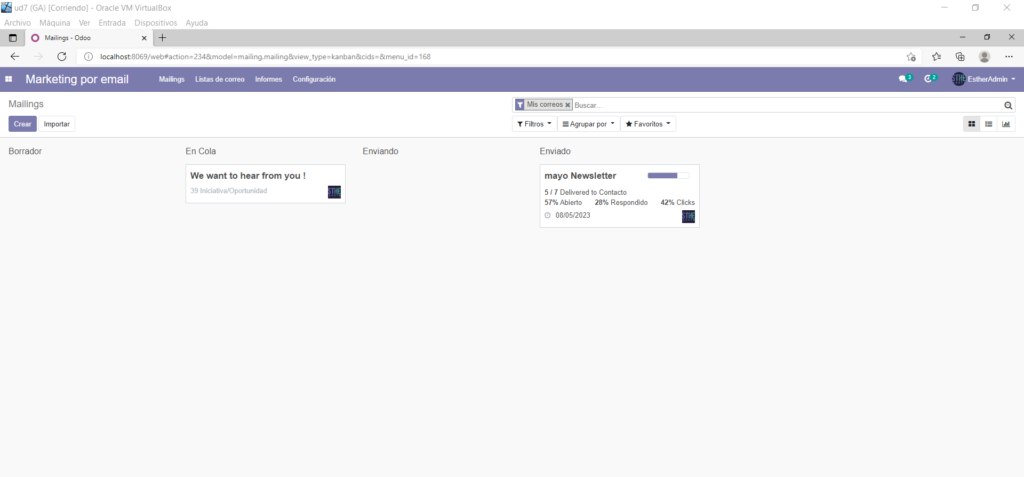The height and width of the screenshot is (477, 1024).
Task: Click the Crear button
Action: [22, 124]
